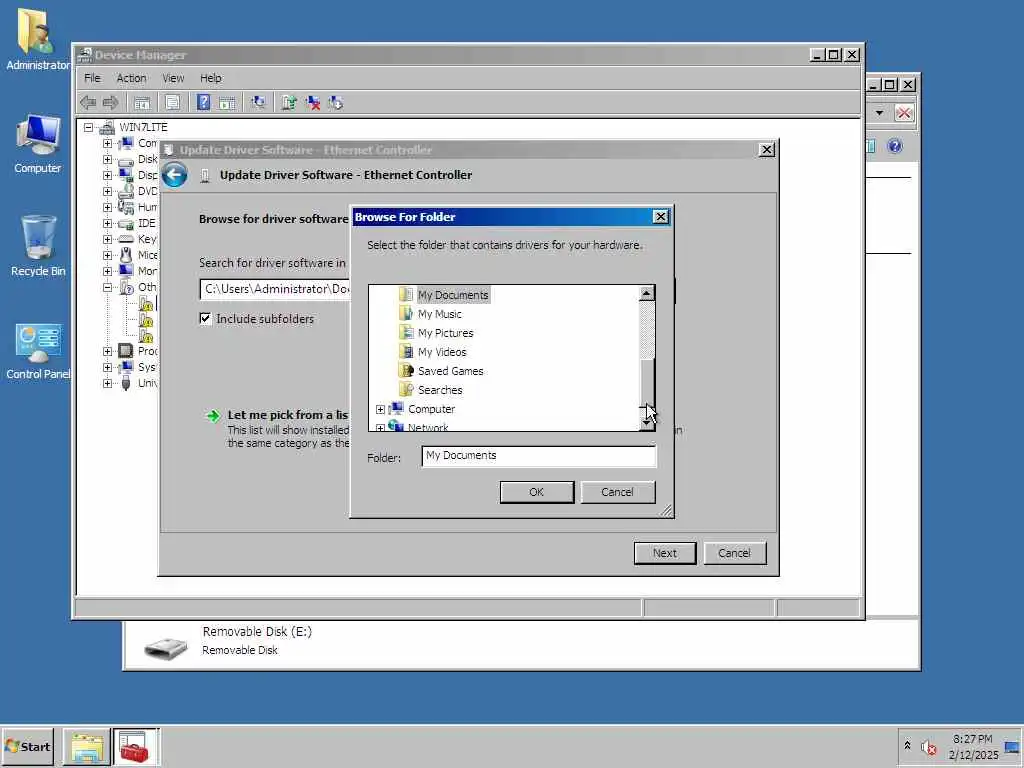Click Show/Hide Console Tree toolbar icon
Image resolution: width=1024 pixels, height=768 pixels.
tap(142, 103)
